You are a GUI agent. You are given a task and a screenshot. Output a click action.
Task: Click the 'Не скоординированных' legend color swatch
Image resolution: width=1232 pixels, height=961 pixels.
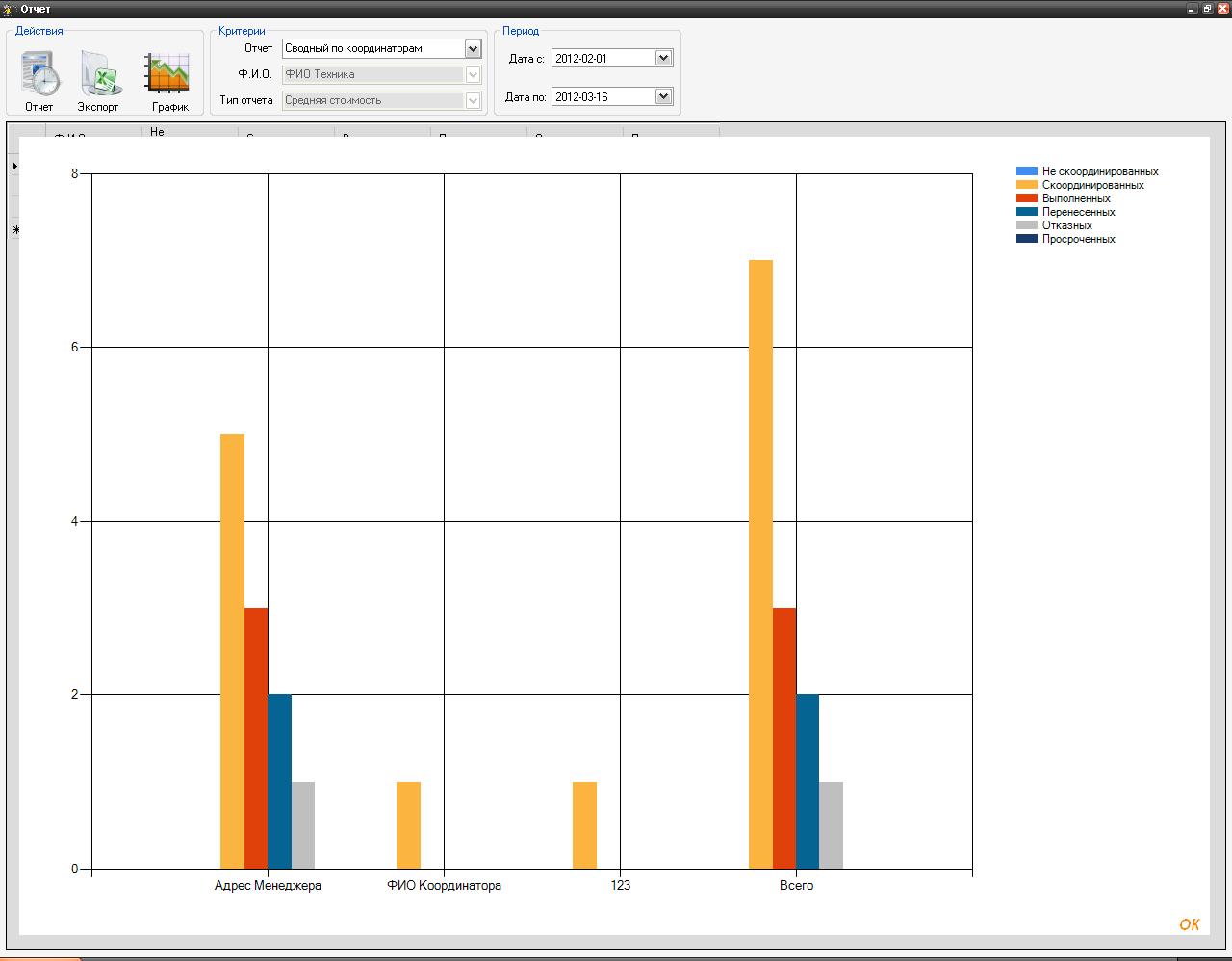pyautogui.click(x=1026, y=171)
